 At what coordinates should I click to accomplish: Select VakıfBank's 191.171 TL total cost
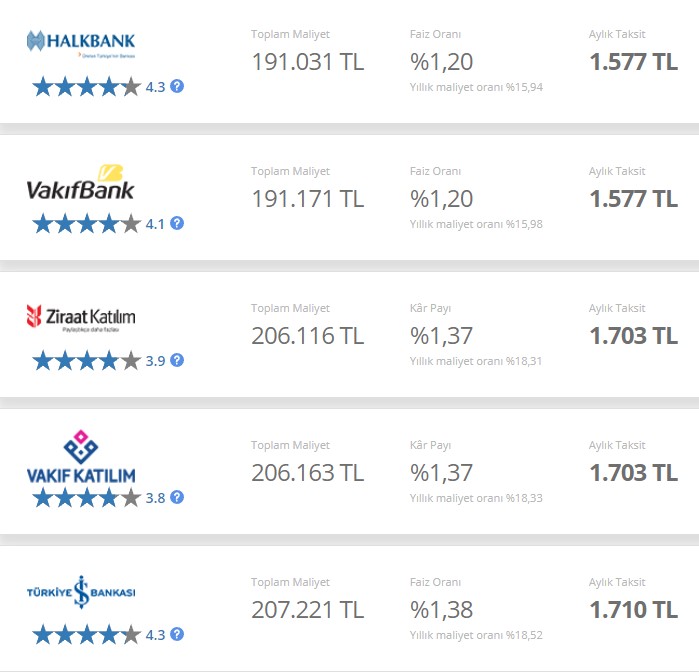pos(307,199)
